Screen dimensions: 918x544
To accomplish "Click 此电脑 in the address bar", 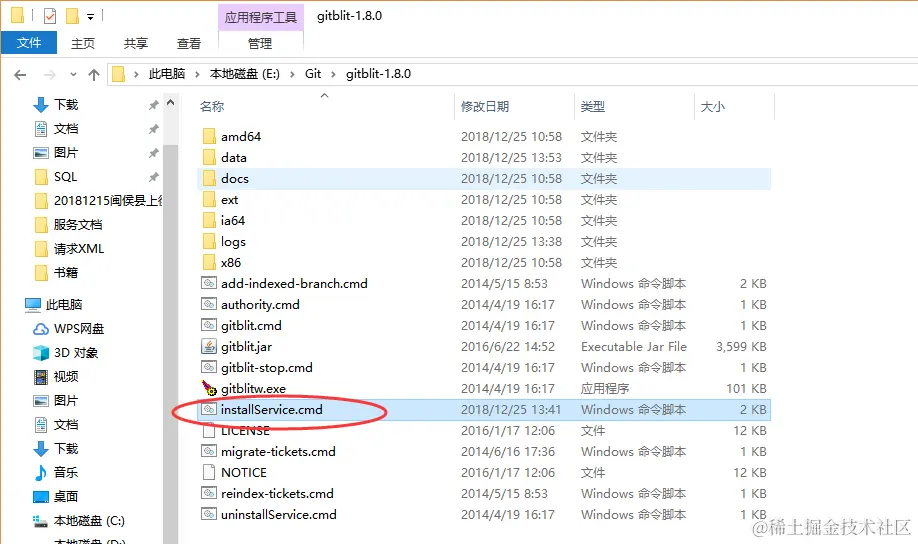I will pyautogui.click(x=167, y=74).
